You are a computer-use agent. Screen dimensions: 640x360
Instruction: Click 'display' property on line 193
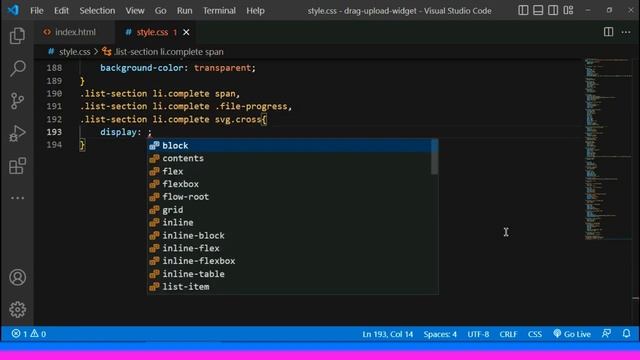point(118,132)
